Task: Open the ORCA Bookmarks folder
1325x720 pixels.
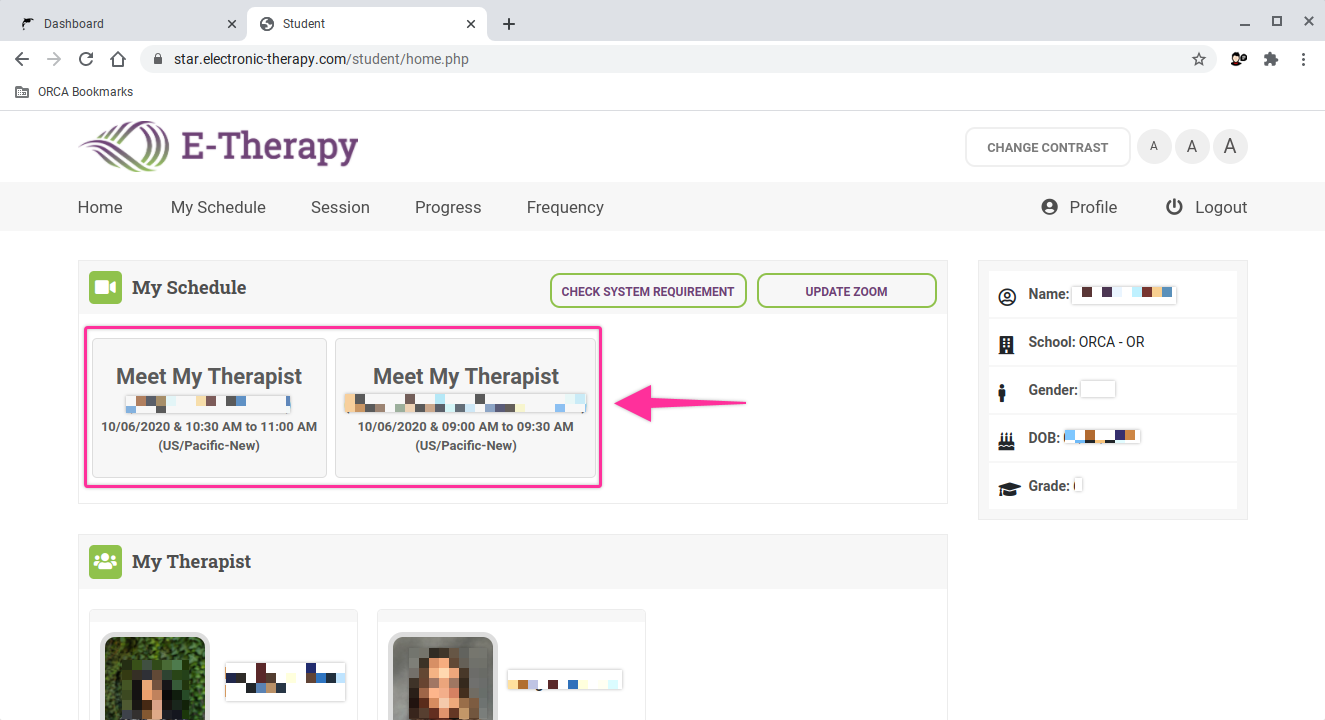Action: coord(74,92)
